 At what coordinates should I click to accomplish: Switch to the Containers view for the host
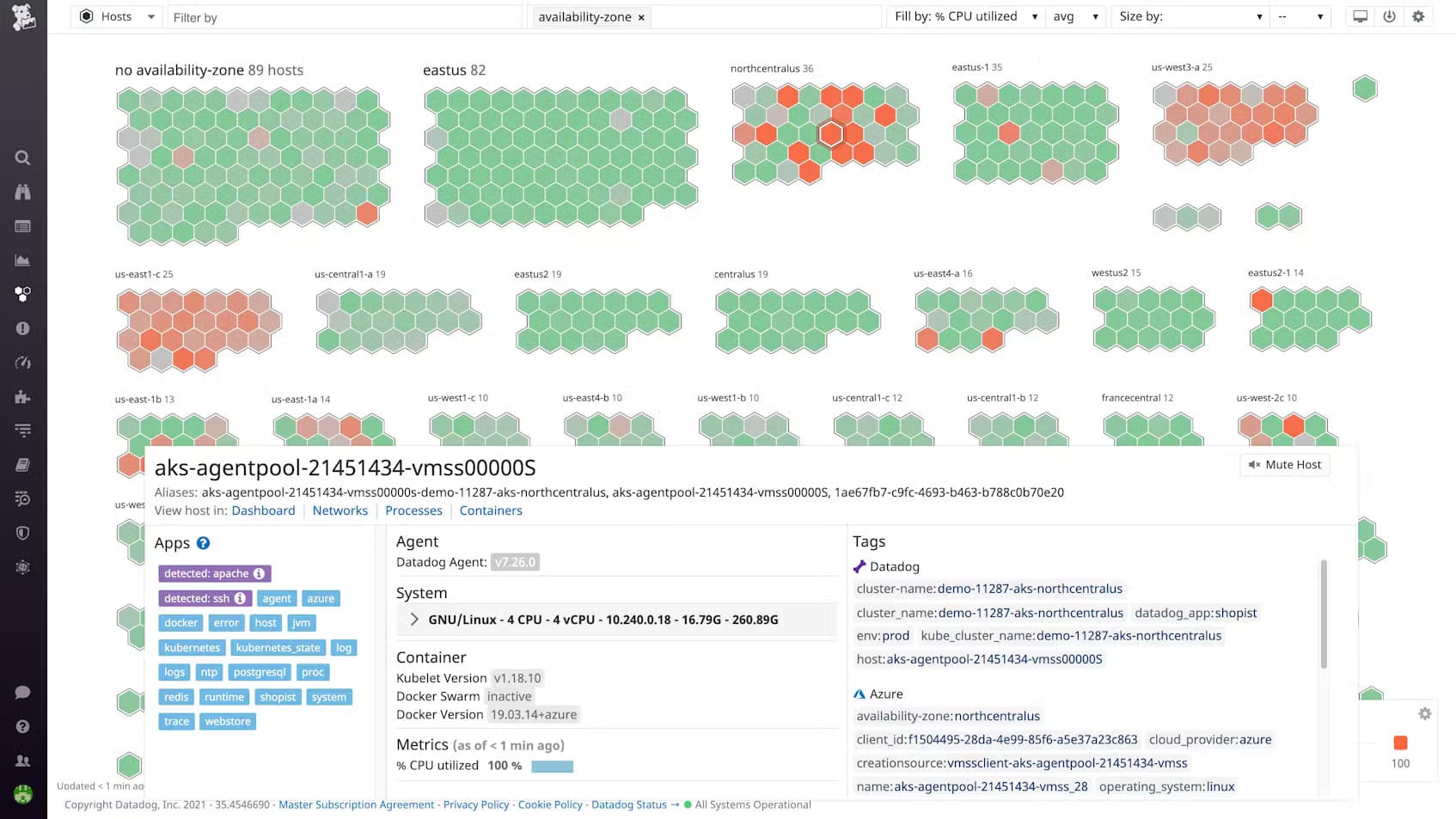(491, 510)
